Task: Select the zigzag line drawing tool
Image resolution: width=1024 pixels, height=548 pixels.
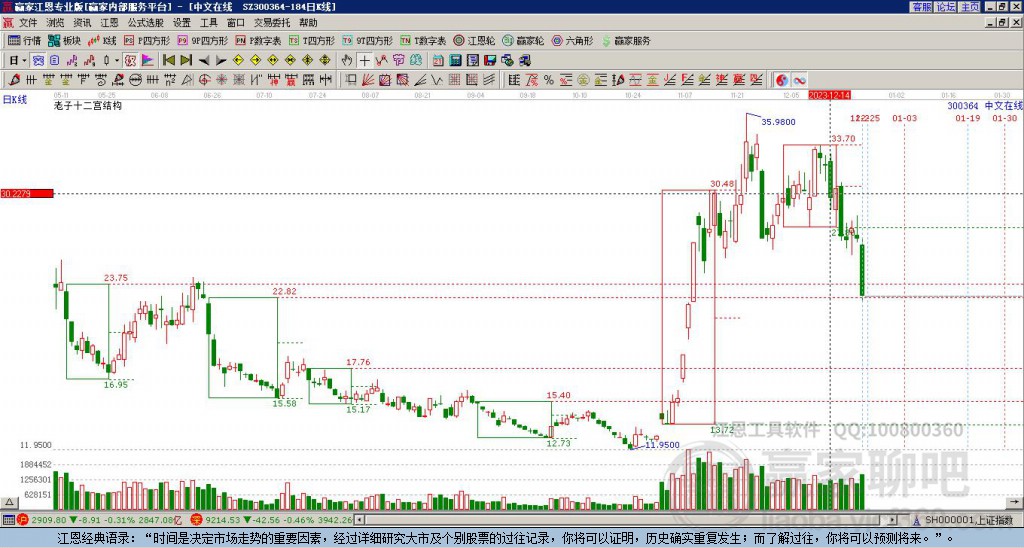Action: pyautogui.click(x=437, y=80)
